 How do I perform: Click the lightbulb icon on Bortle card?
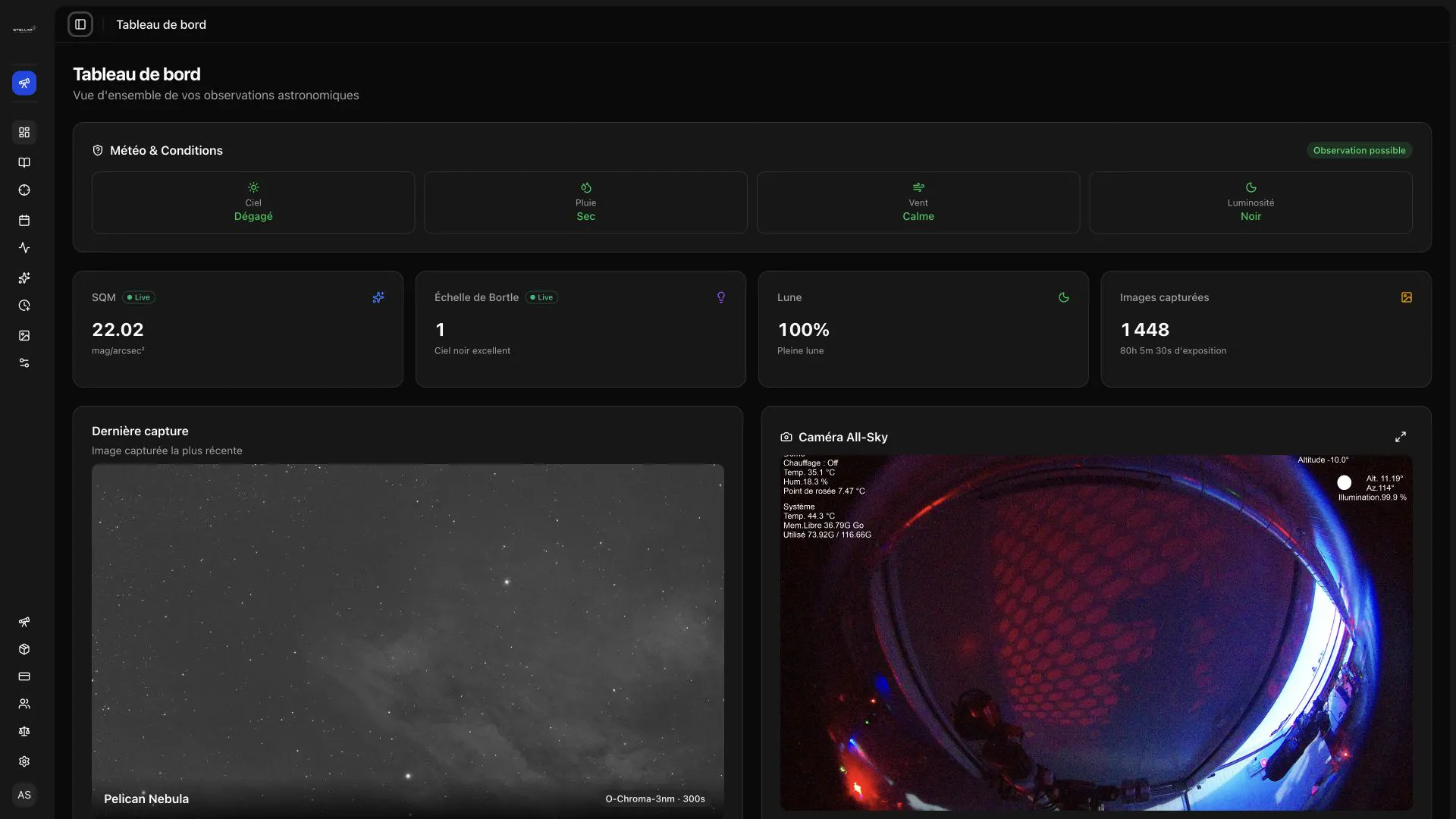click(721, 297)
